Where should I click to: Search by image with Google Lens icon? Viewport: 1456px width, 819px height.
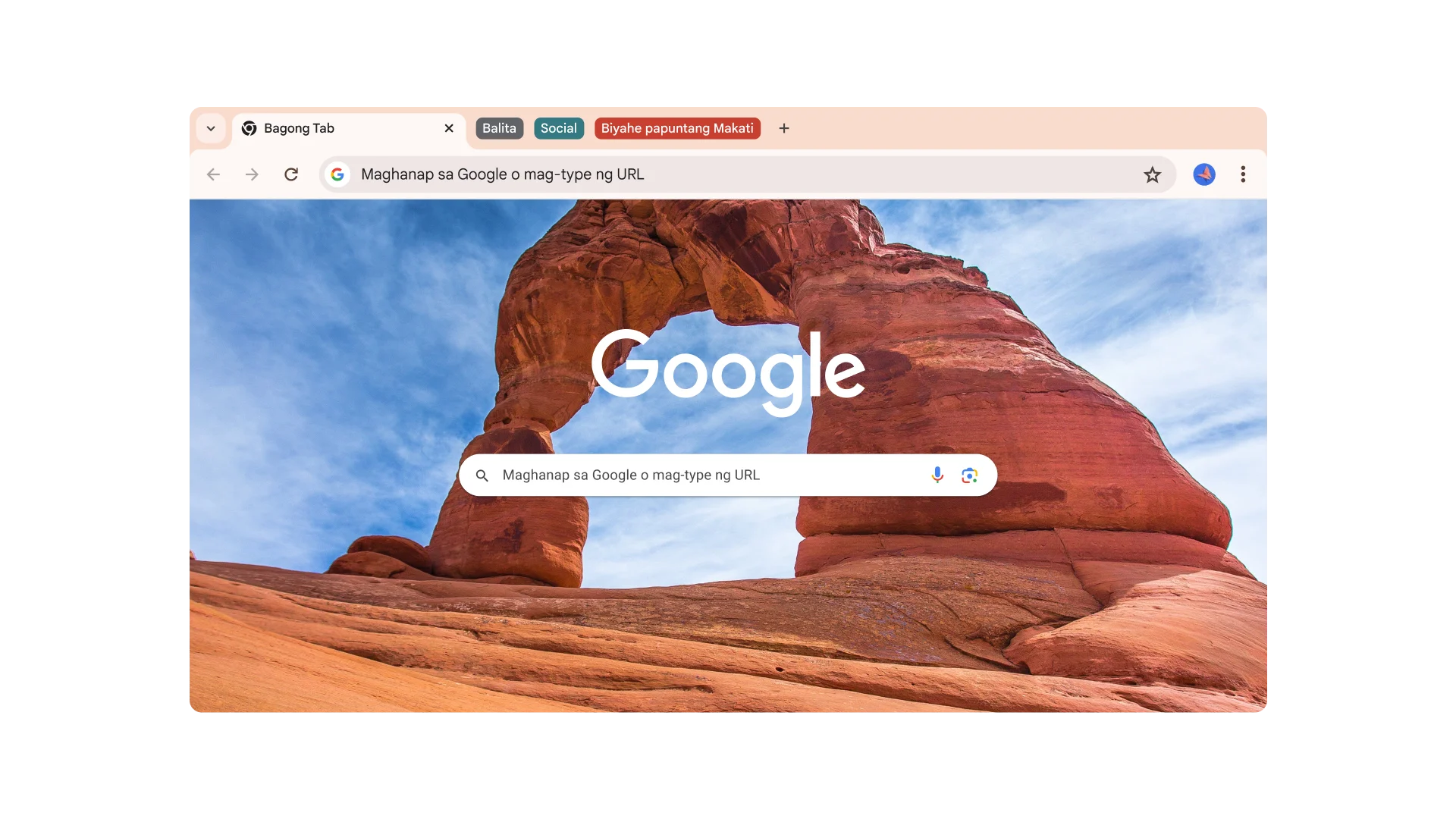point(969,475)
